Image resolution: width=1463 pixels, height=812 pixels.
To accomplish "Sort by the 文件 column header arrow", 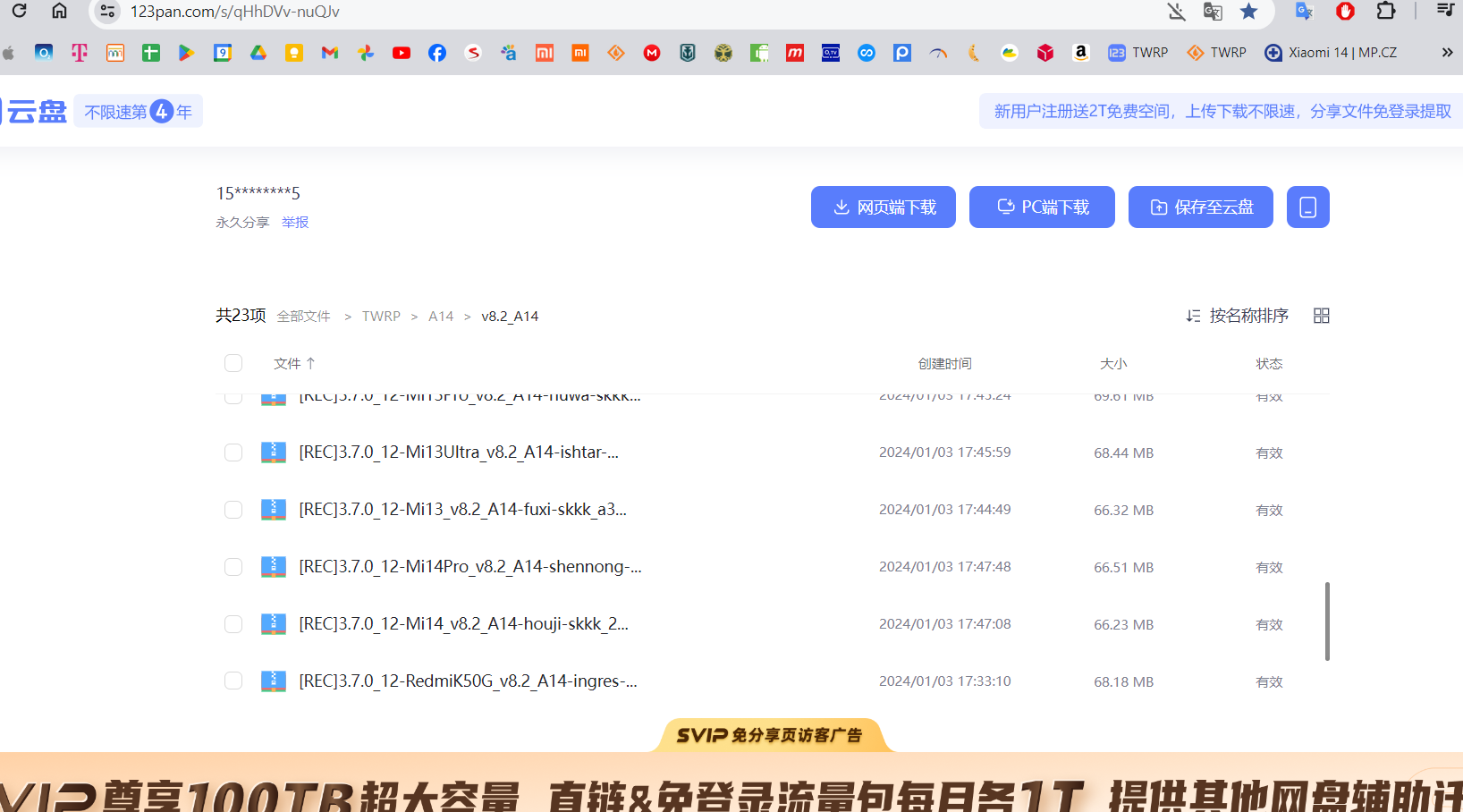I will point(310,363).
